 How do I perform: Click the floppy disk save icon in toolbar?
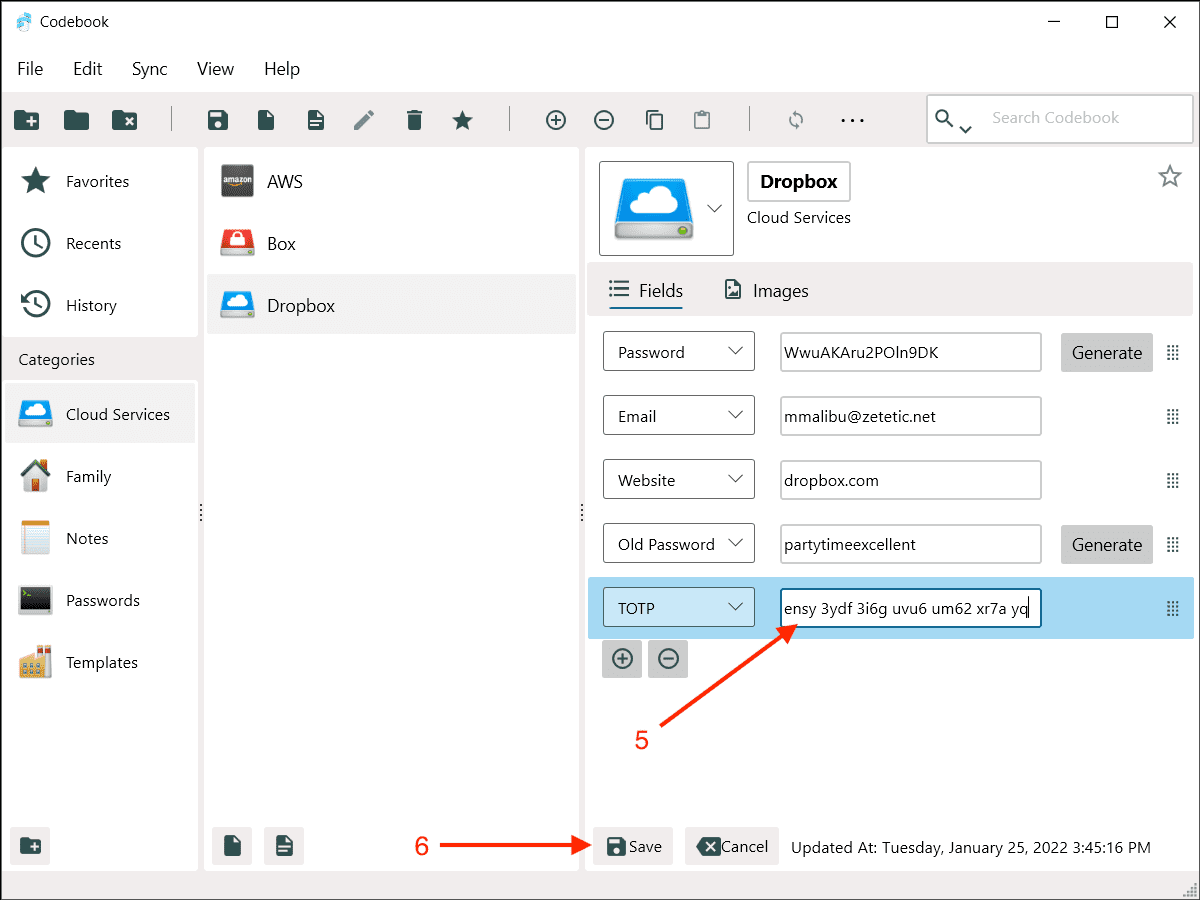tap(217, 120)
